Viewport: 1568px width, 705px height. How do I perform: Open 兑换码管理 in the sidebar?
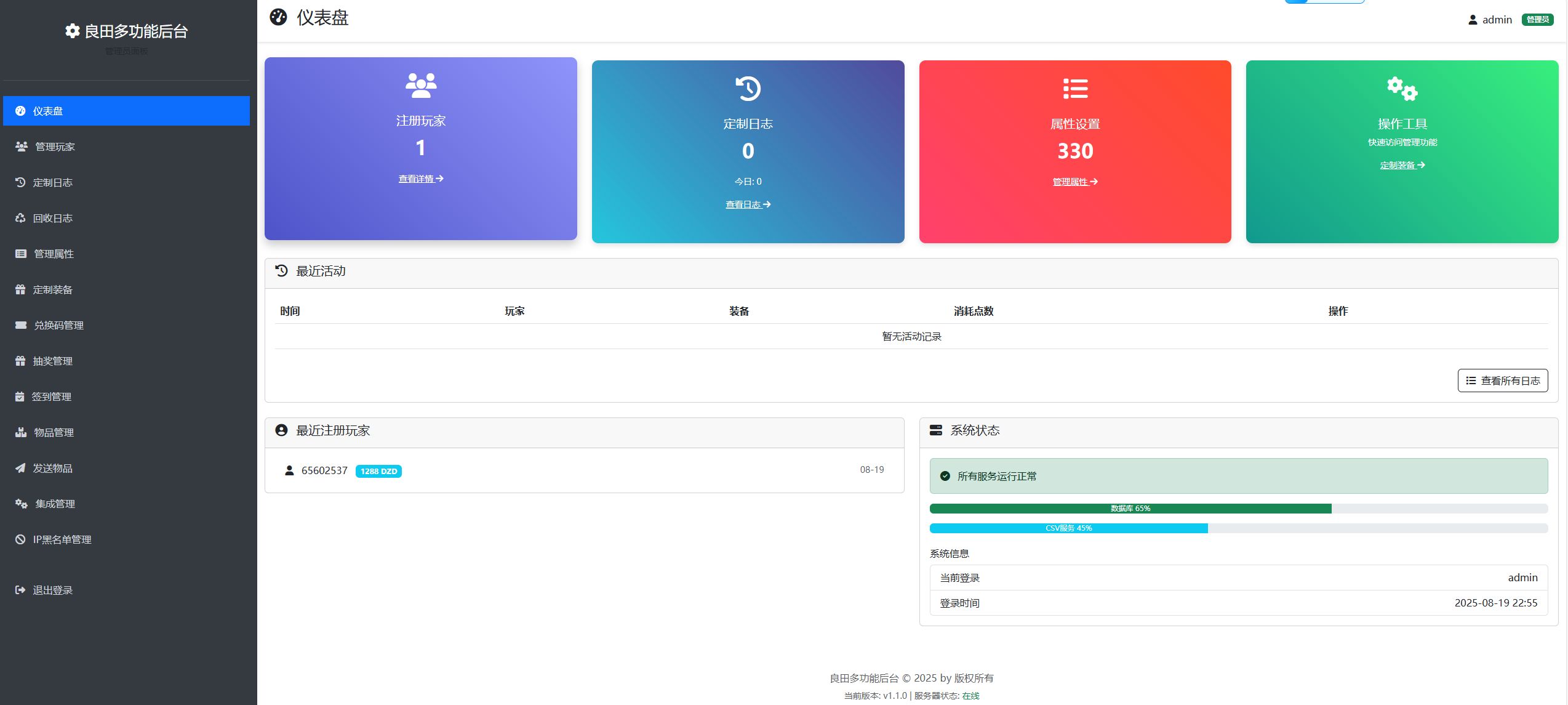pyautogui.click(x=126, y=325)
